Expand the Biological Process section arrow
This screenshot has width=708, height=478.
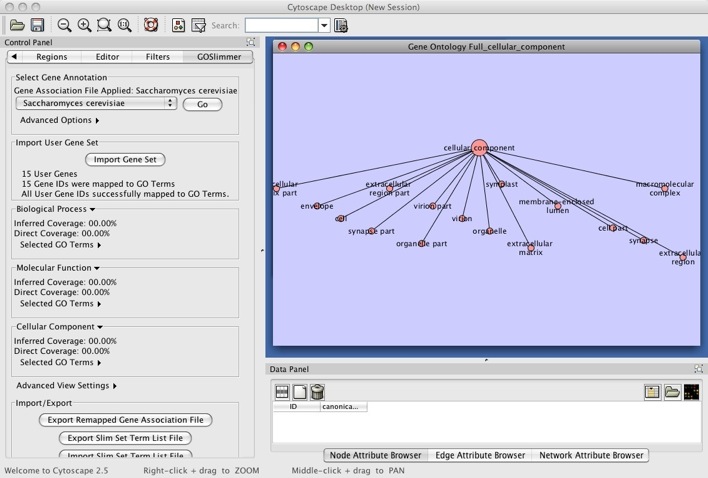click(x=92, y=210)
